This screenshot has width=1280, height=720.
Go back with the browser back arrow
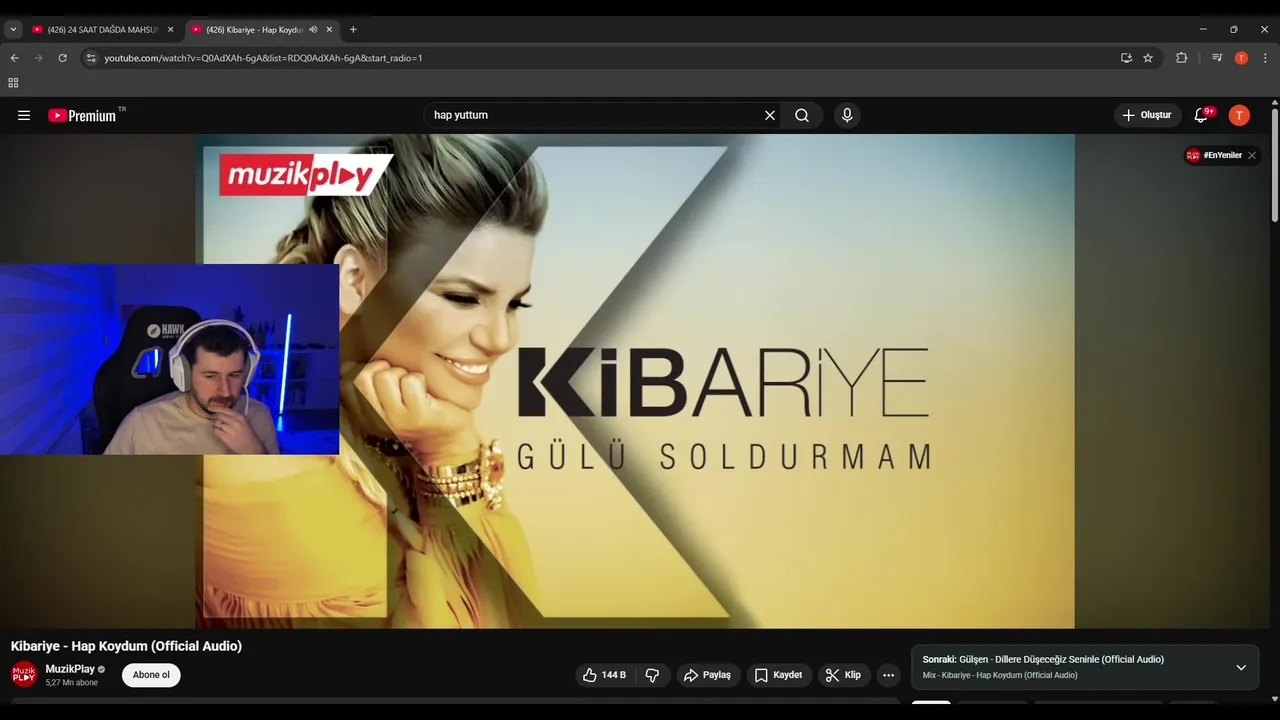15,58
